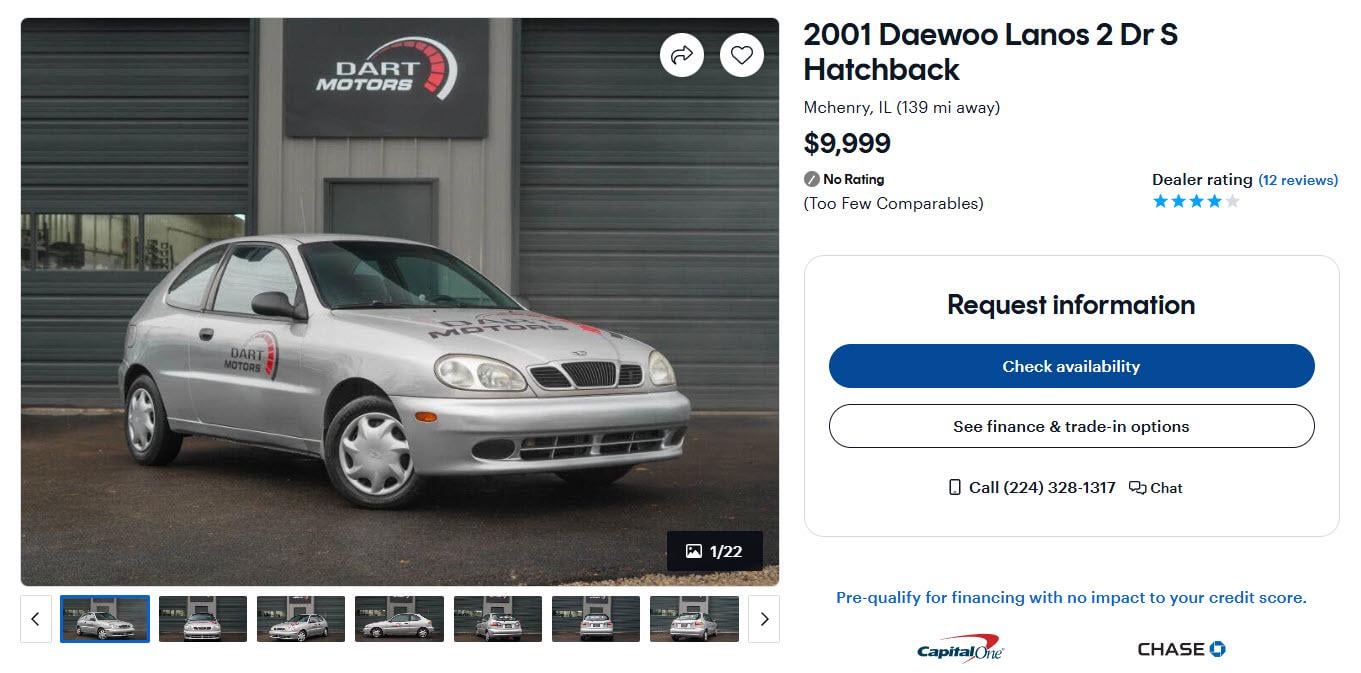Click the phone icon beside Call
The width and height of the screenshot is (1361, 673).
[954, 488]
